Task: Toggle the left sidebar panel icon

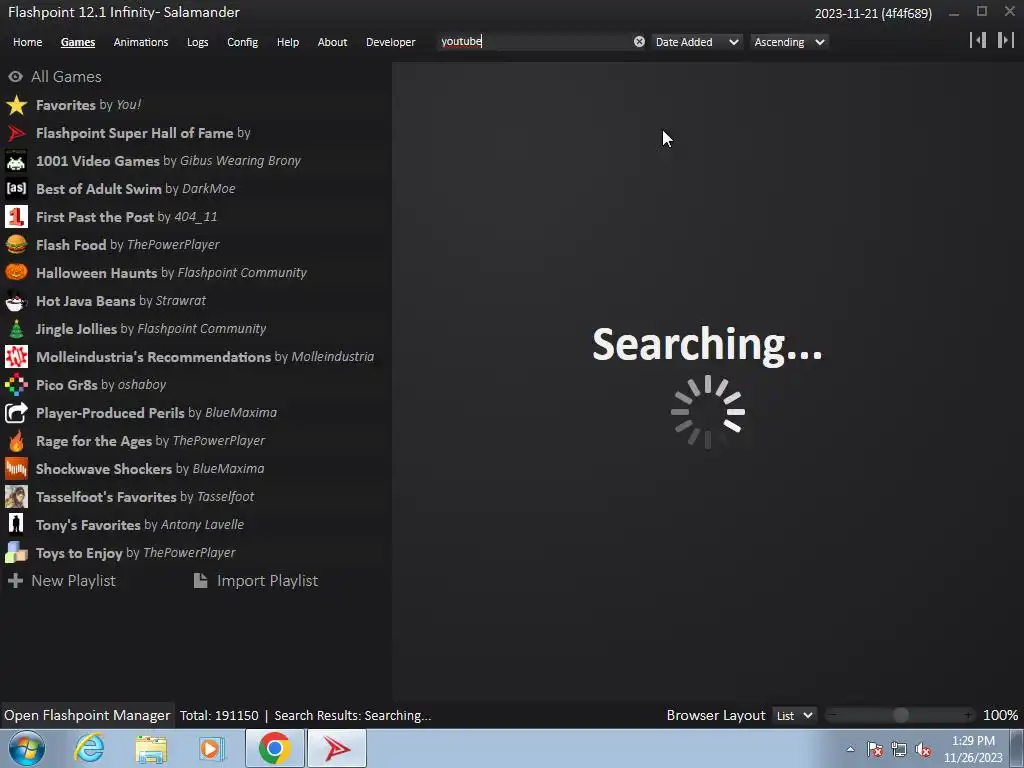Action: coord(978,40)
